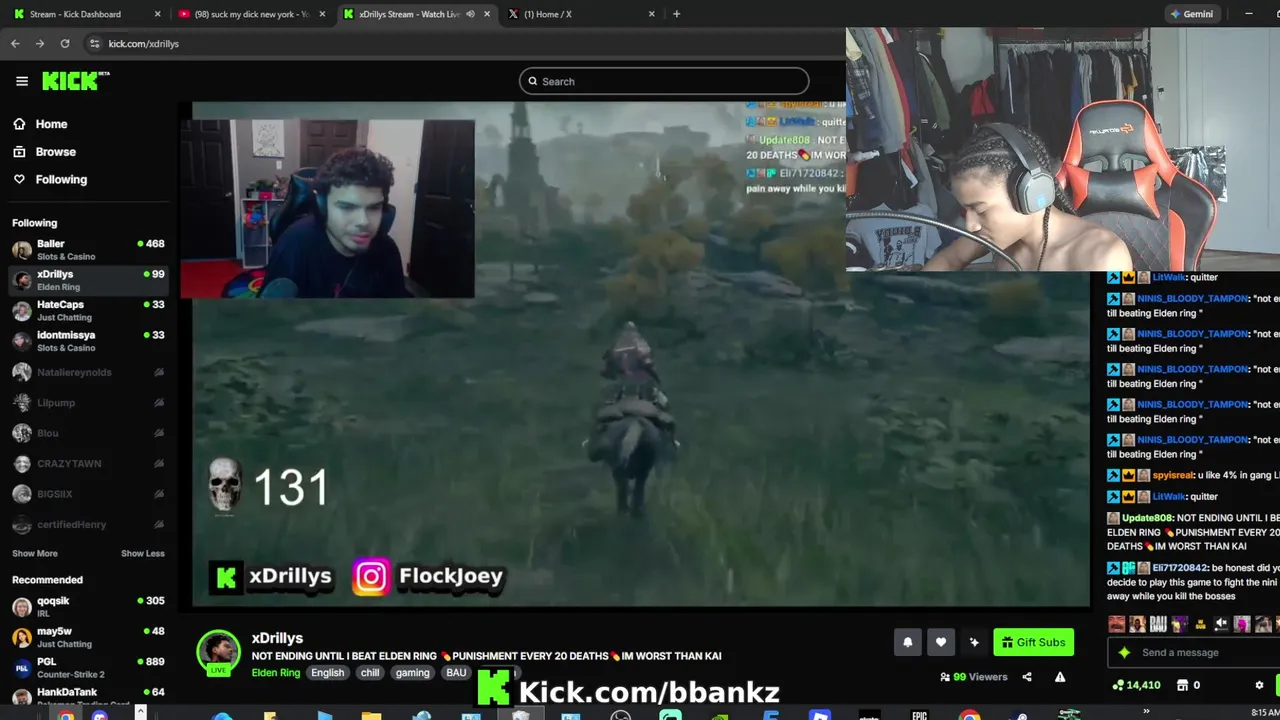Open recommended channel PGL
This screenshot has width=1280, height=720.
(88, 668)
